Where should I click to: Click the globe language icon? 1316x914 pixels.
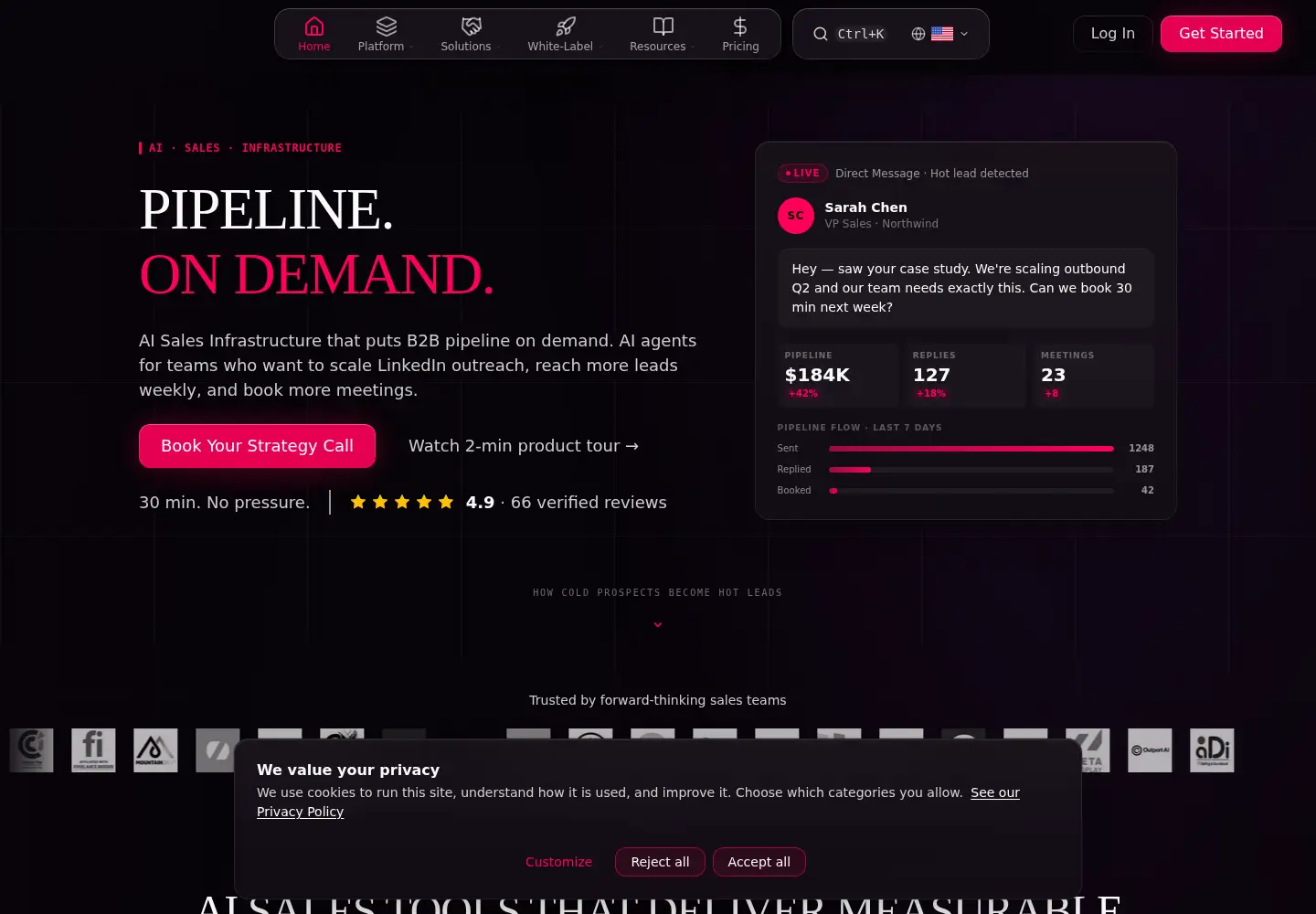918,34
